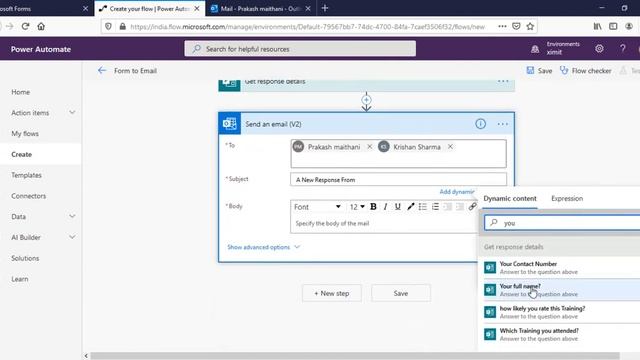Expand the Data sidebar section
The image size is (640, 360).
pyautogui.click(x=72, y=216)
